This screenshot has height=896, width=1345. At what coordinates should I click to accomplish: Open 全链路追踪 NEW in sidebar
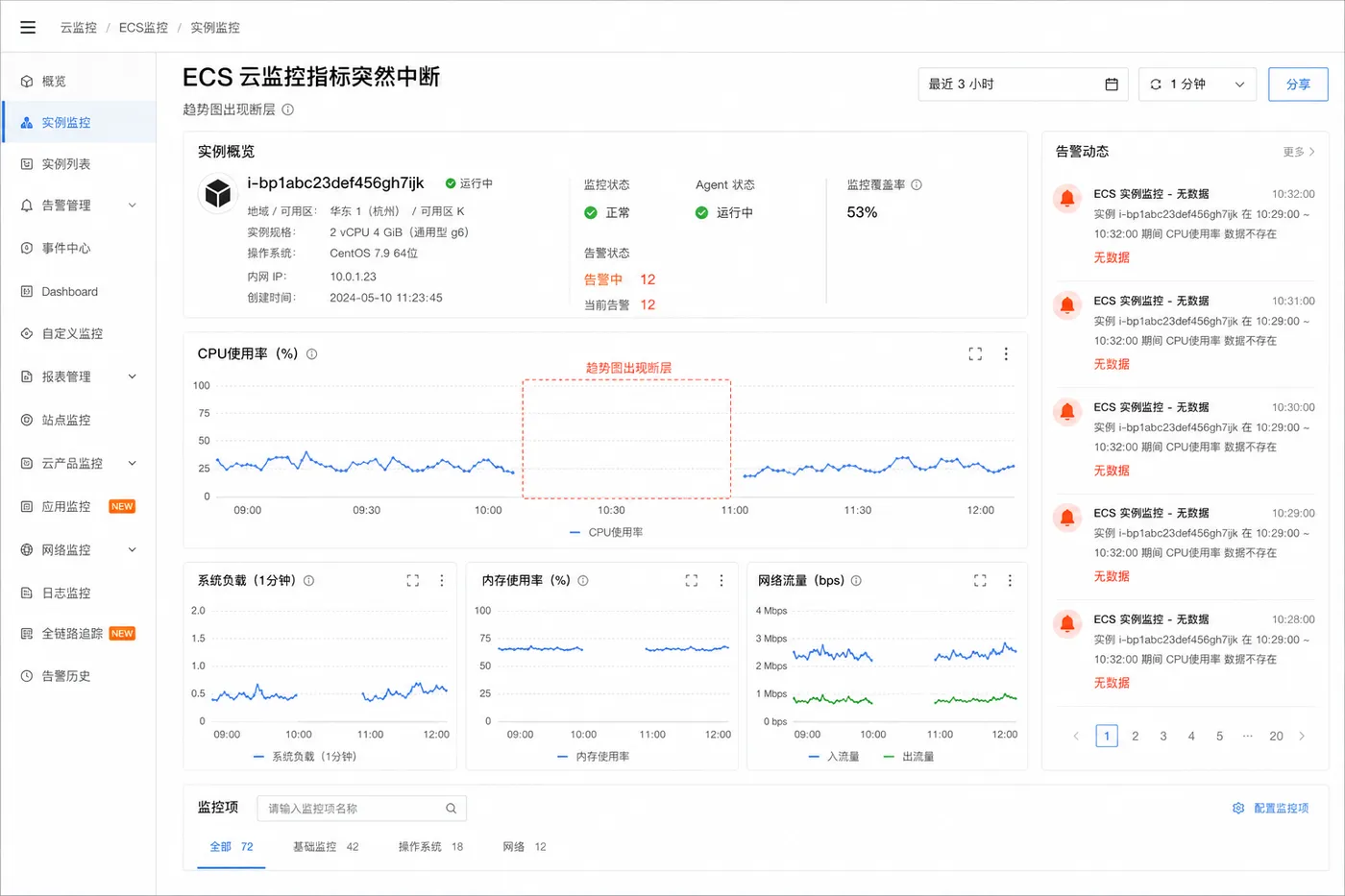tap(79, 634)
